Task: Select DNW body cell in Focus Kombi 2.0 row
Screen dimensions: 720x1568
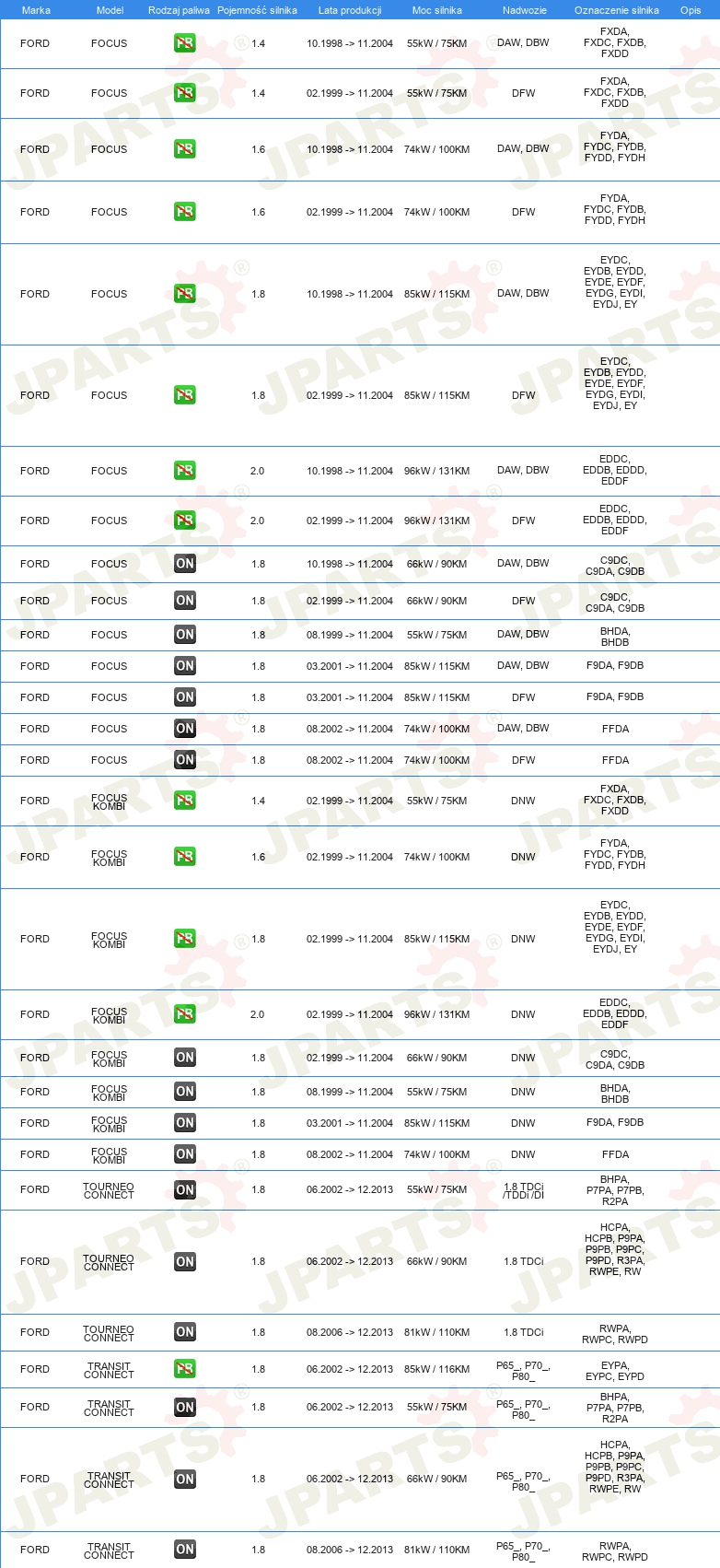Action: pos(523,1014)
